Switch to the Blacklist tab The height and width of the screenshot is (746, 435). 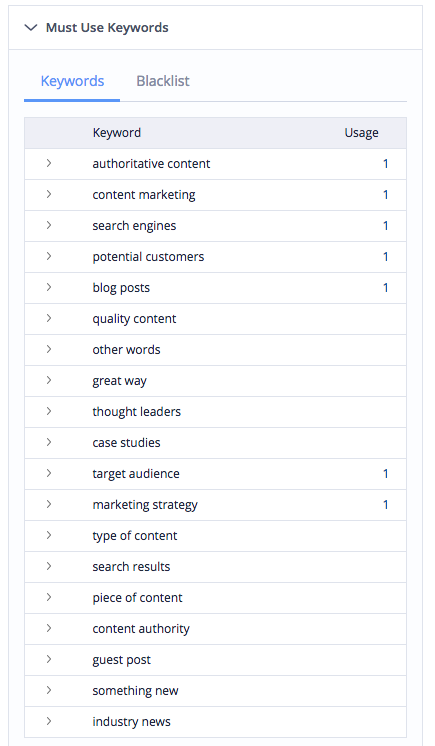pyautogui.click(x=163, y=81)
